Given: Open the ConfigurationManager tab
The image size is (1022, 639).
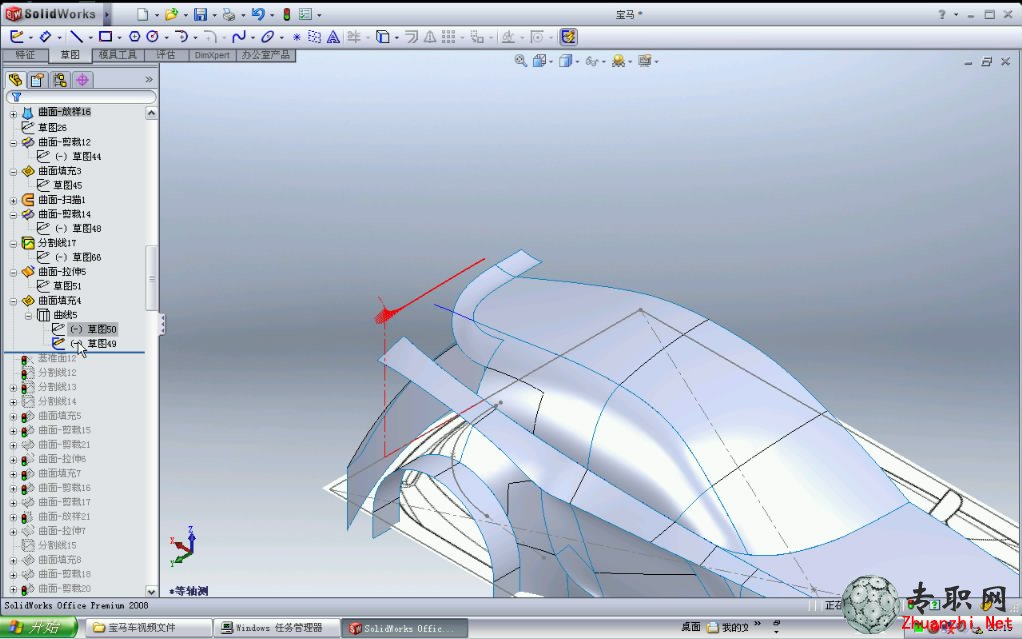Looking at the screenshot, I should coord(60,80).
